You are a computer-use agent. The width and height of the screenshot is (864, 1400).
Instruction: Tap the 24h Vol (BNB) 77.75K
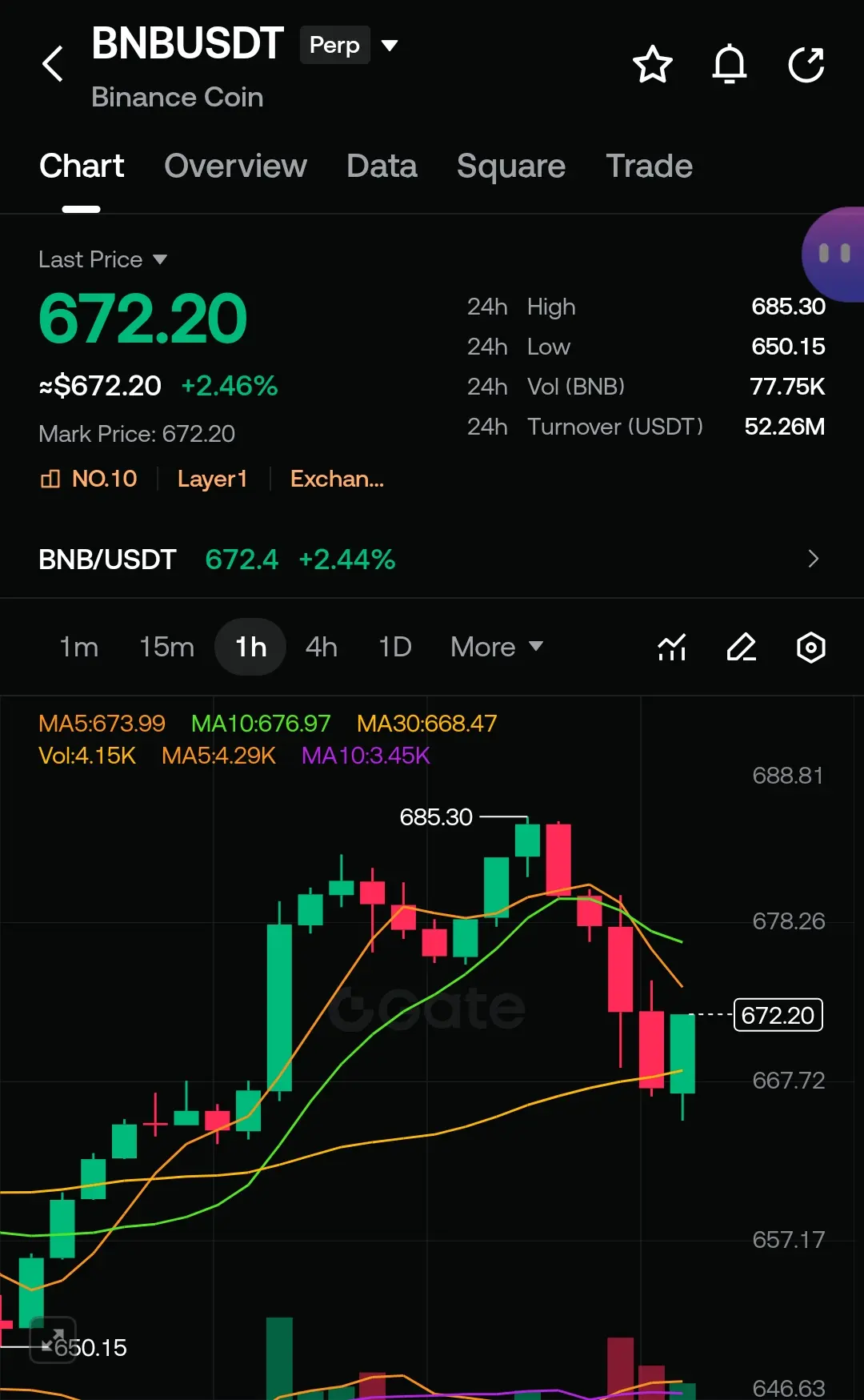coord(787,387)
